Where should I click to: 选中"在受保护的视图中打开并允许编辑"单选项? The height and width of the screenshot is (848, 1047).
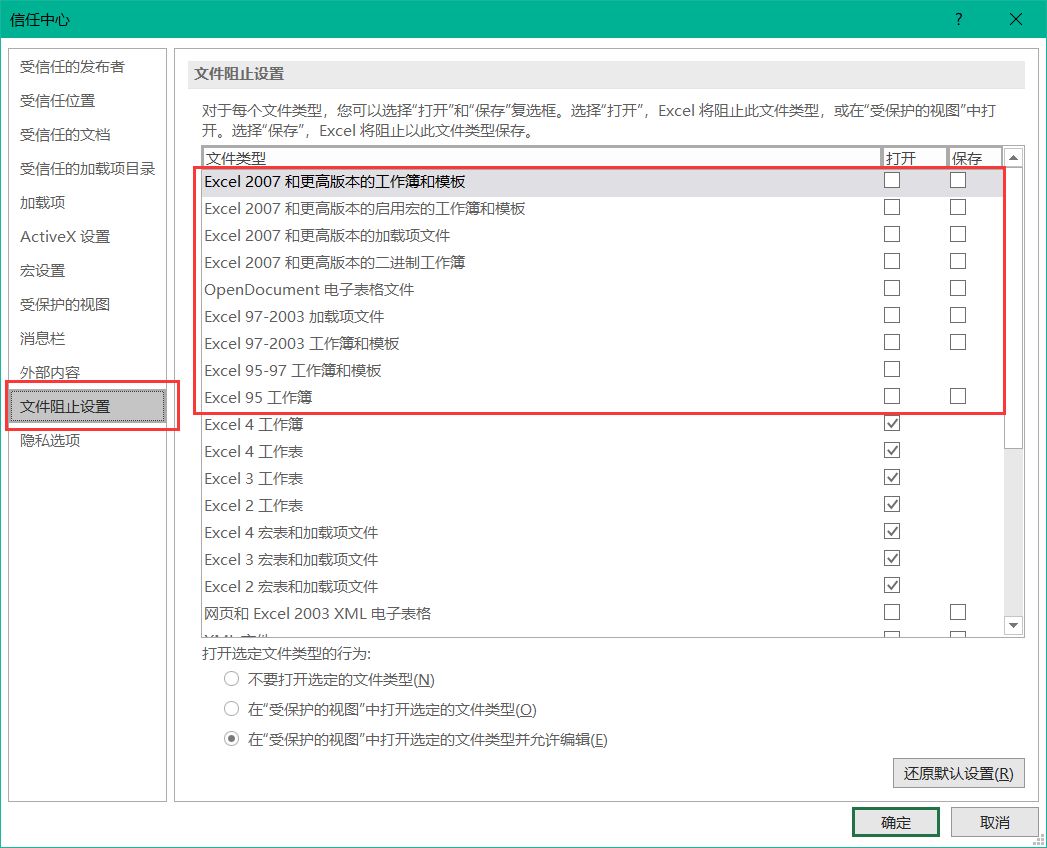(x=231, y=739)
